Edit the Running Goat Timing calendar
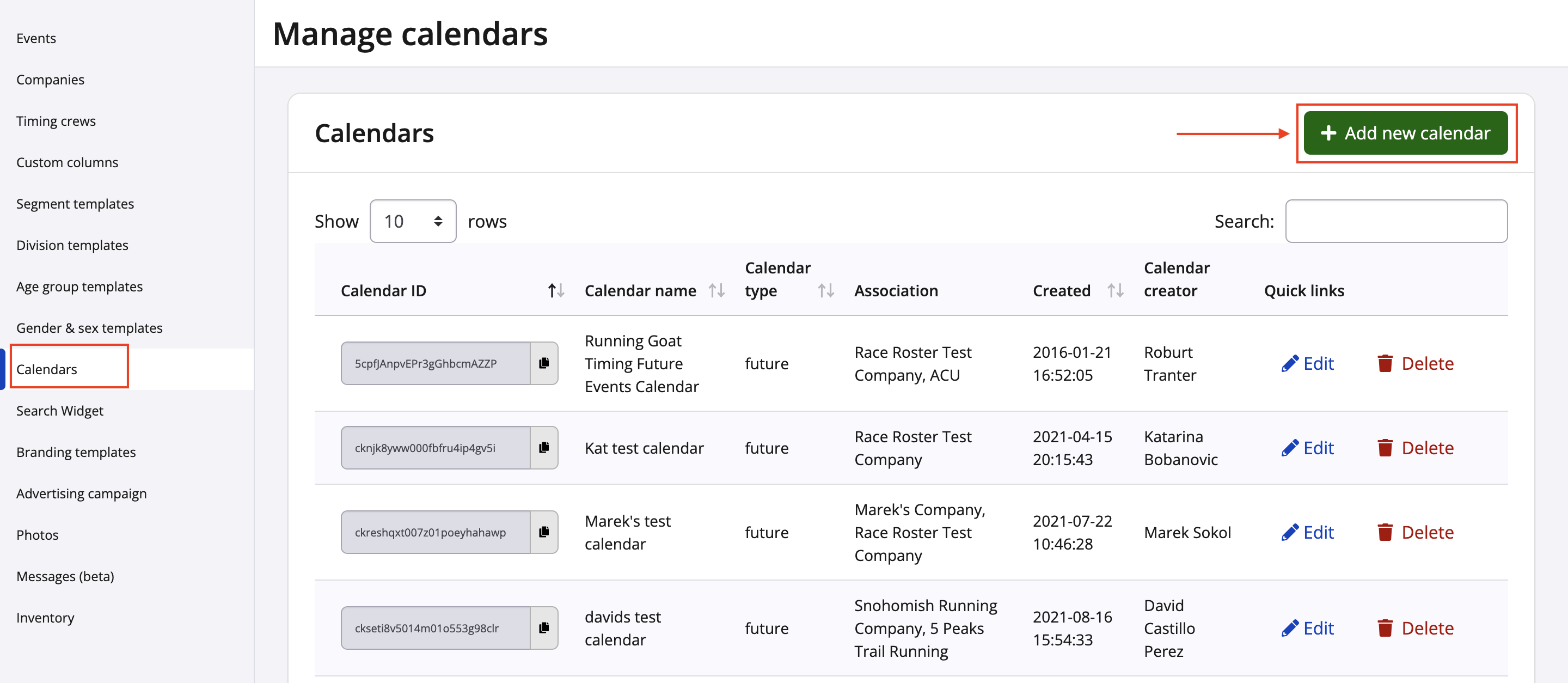The height and width of the screenshot is (683, 1568). 1307,363
